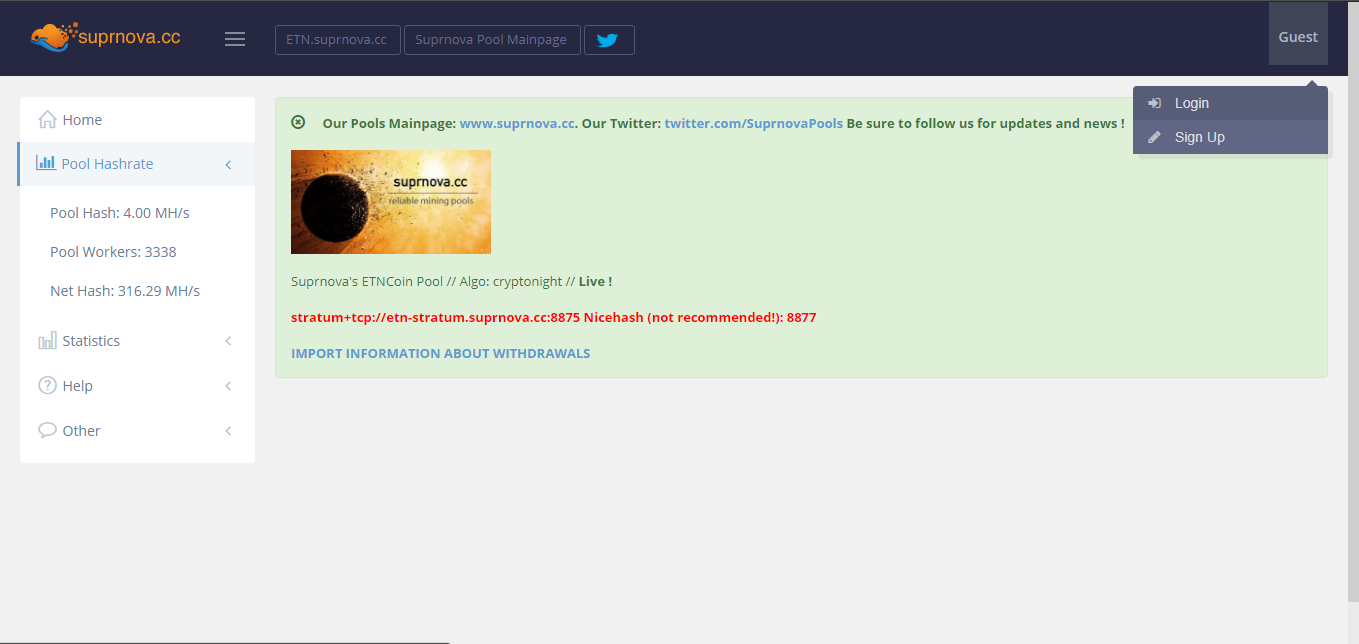Click the Home house icon

47,119
